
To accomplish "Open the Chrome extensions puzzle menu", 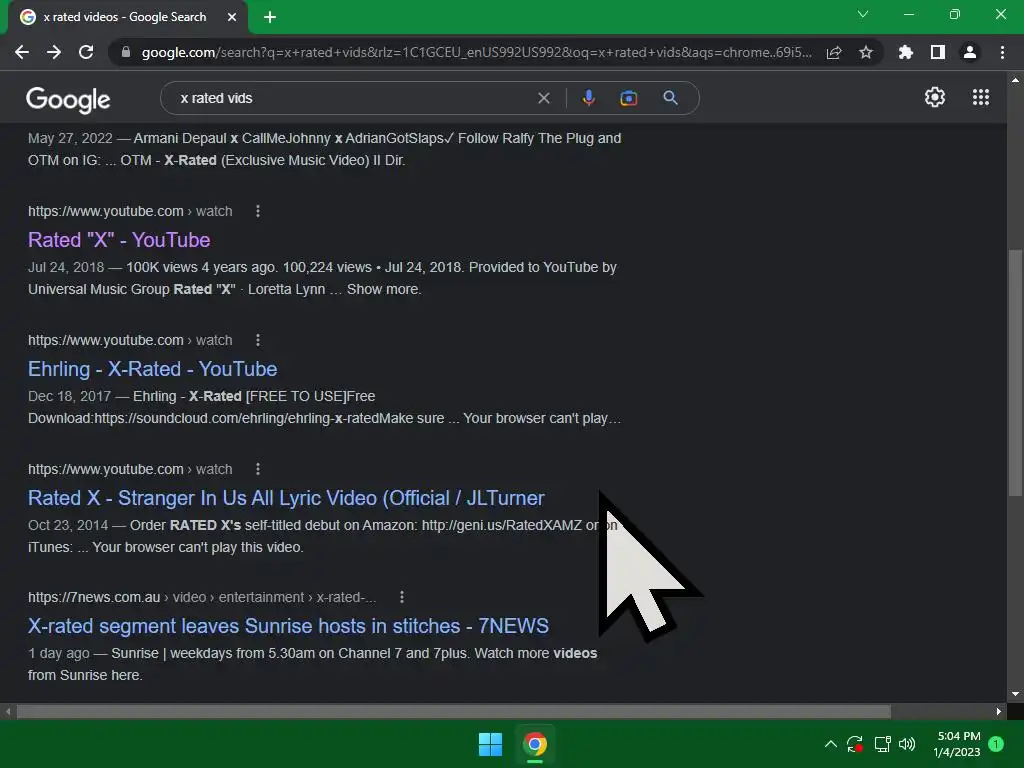I will click(x=906, y=52).
